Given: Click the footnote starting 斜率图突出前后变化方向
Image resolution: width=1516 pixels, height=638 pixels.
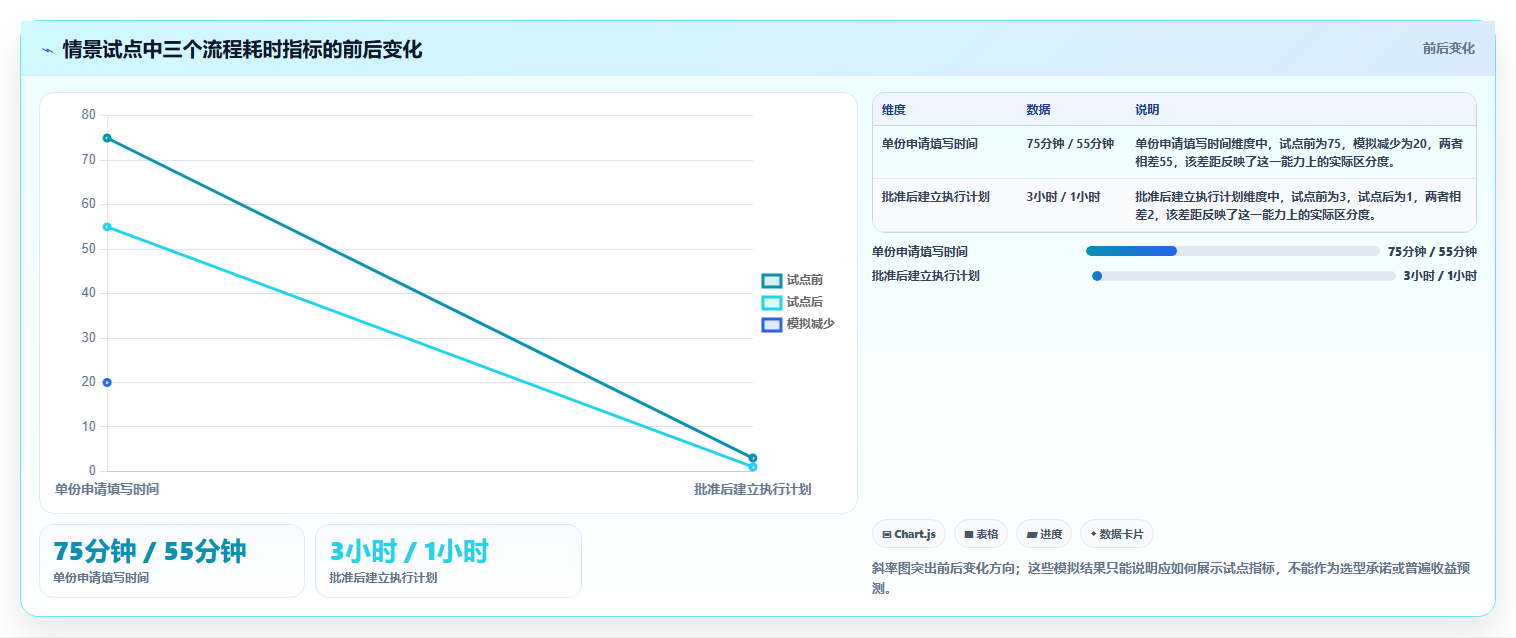Looking at the screenshot, I should pos(1171,578).
